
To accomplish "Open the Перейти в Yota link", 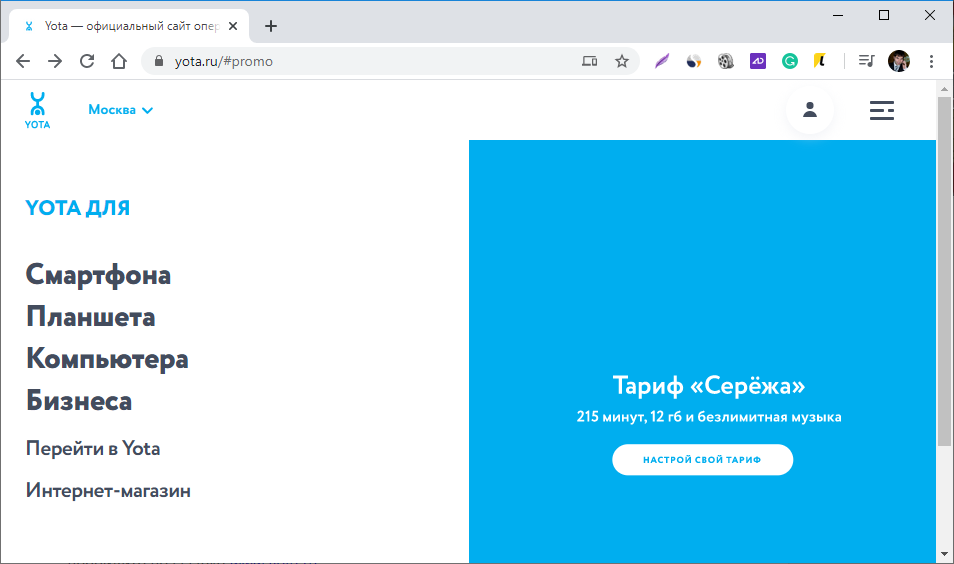I will [93, 448].
